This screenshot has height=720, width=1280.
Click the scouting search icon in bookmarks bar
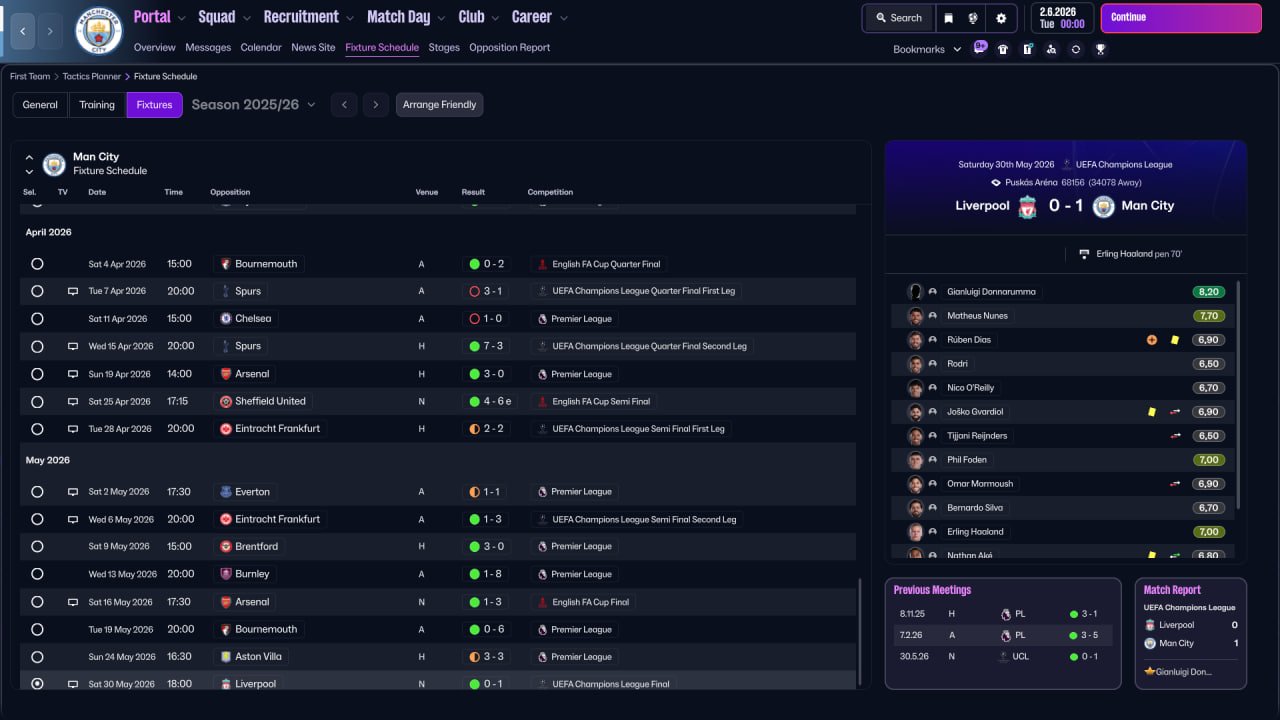tap(1051, 49)
